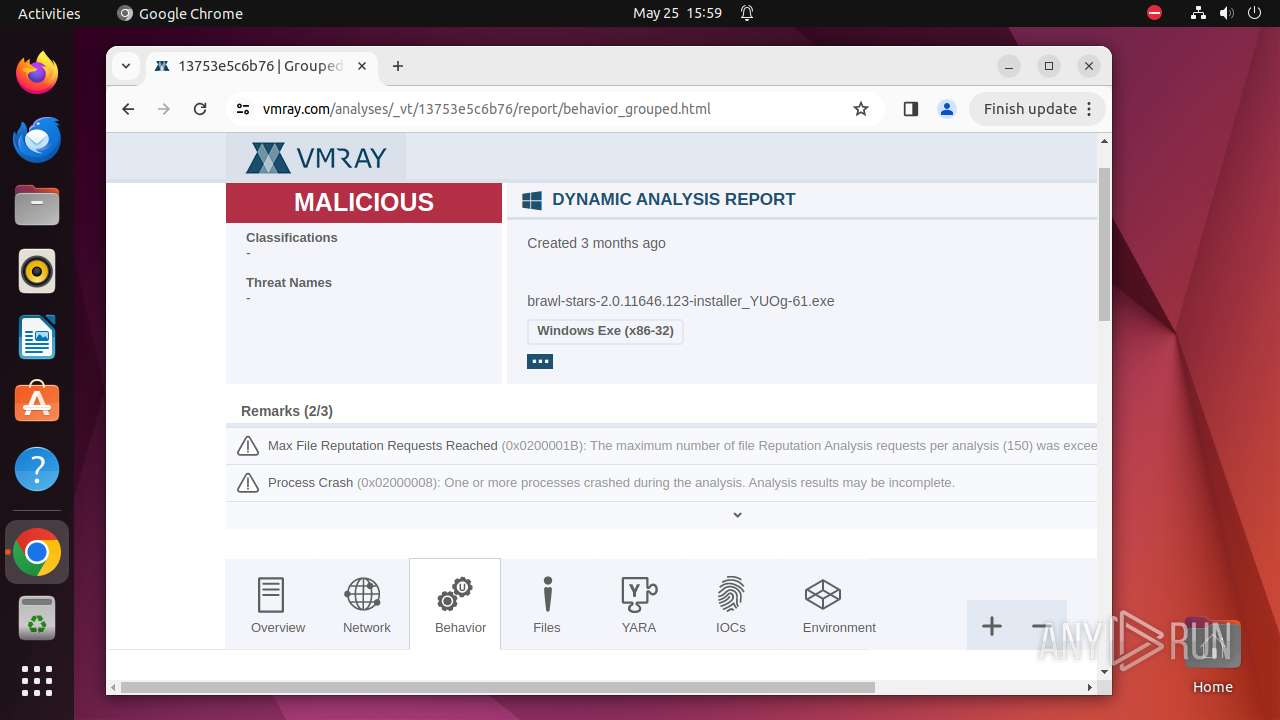Viewport: 1280px width, 720px height.
Task: Click the plus zoom-in icon
Action: pos(992,626)
